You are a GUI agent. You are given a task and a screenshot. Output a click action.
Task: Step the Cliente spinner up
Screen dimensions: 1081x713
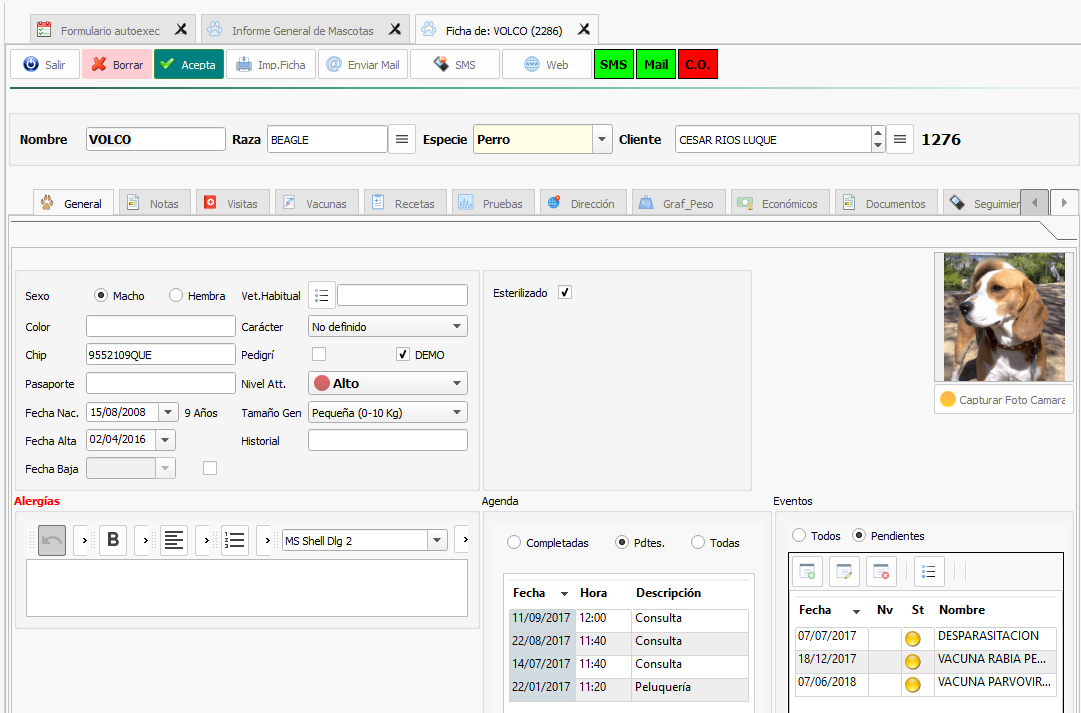coord(878,133)
